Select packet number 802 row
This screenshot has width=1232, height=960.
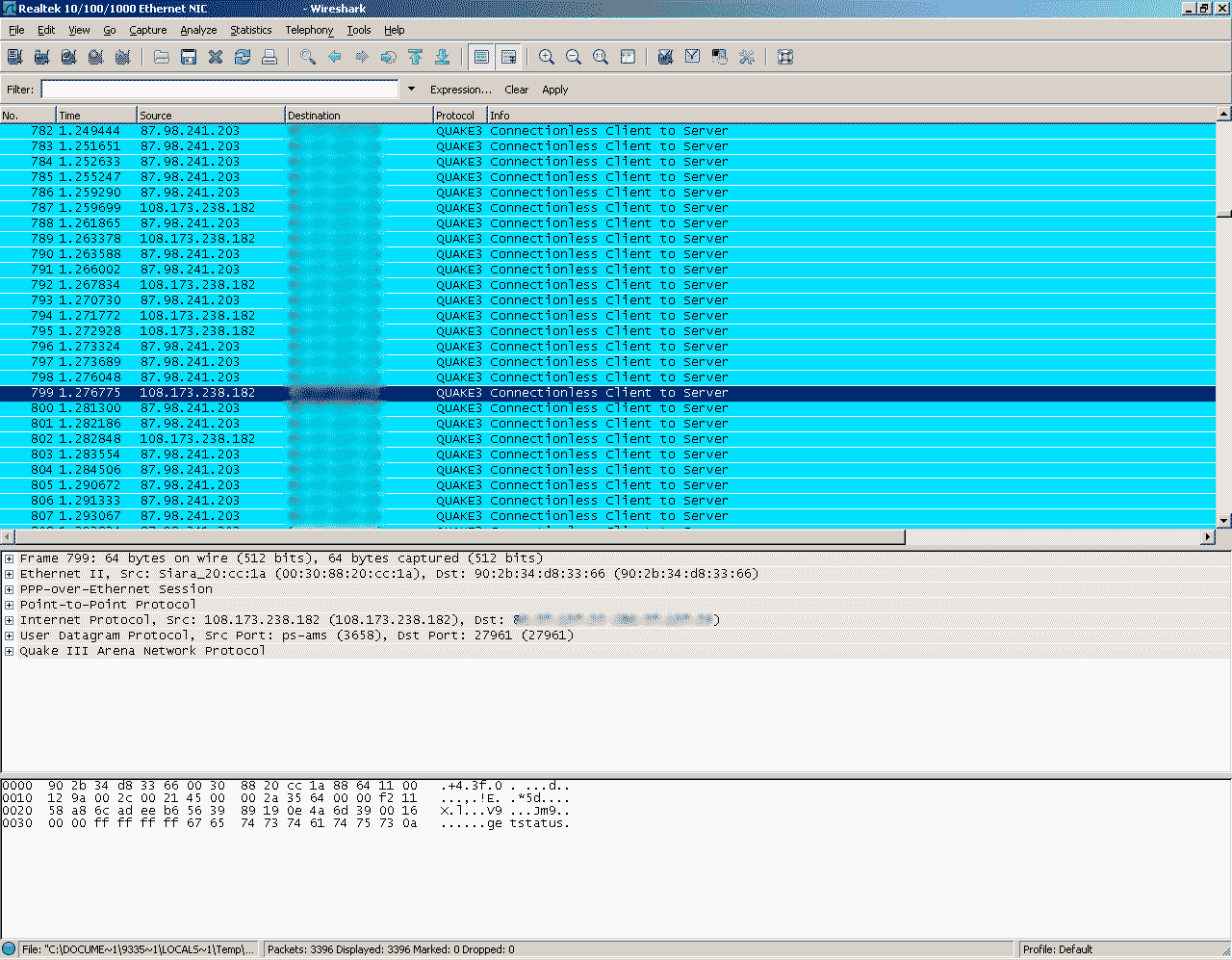pyautogui.click(x=607, y=439)
